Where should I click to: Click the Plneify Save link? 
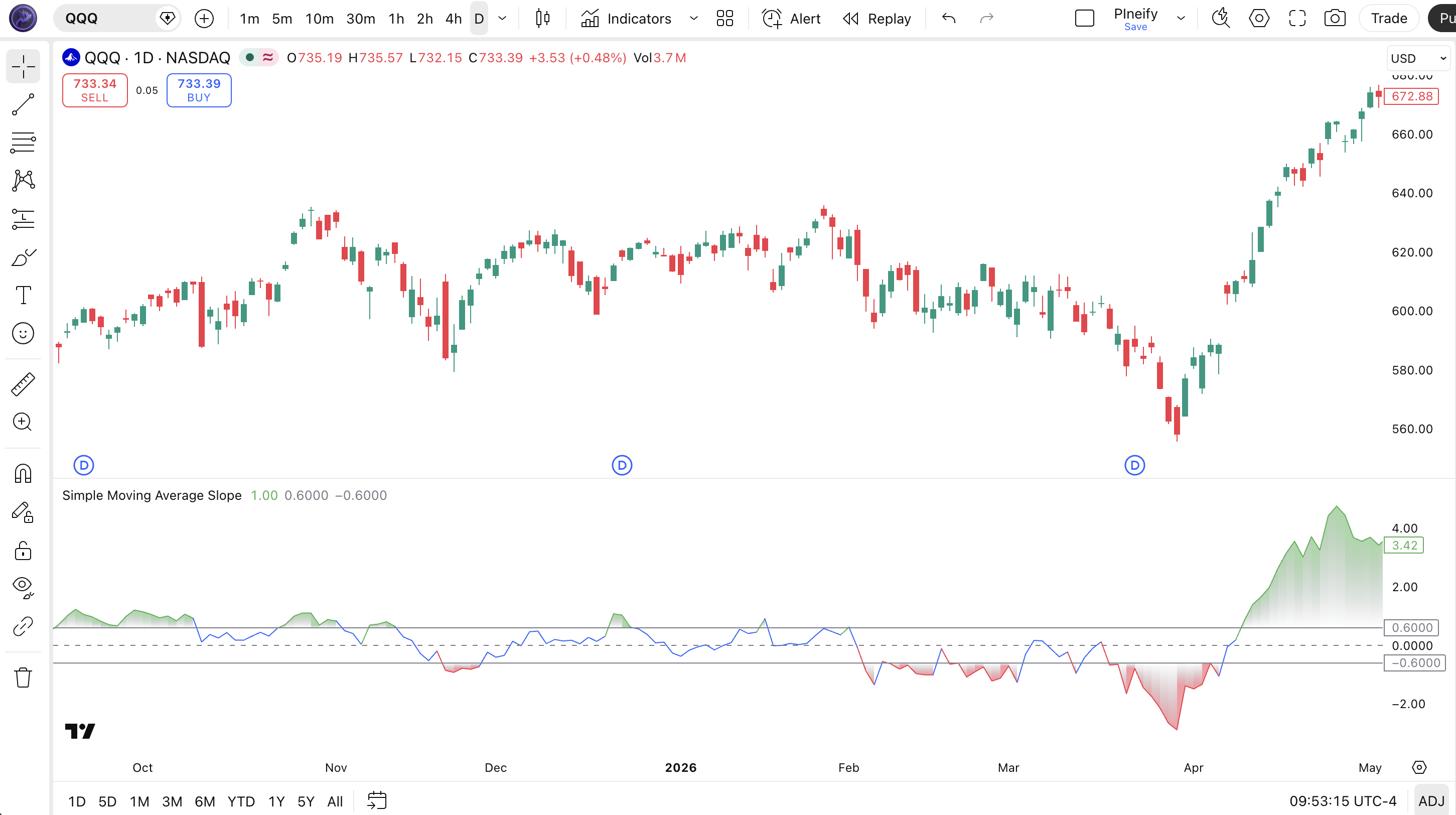coord(1135,27)
